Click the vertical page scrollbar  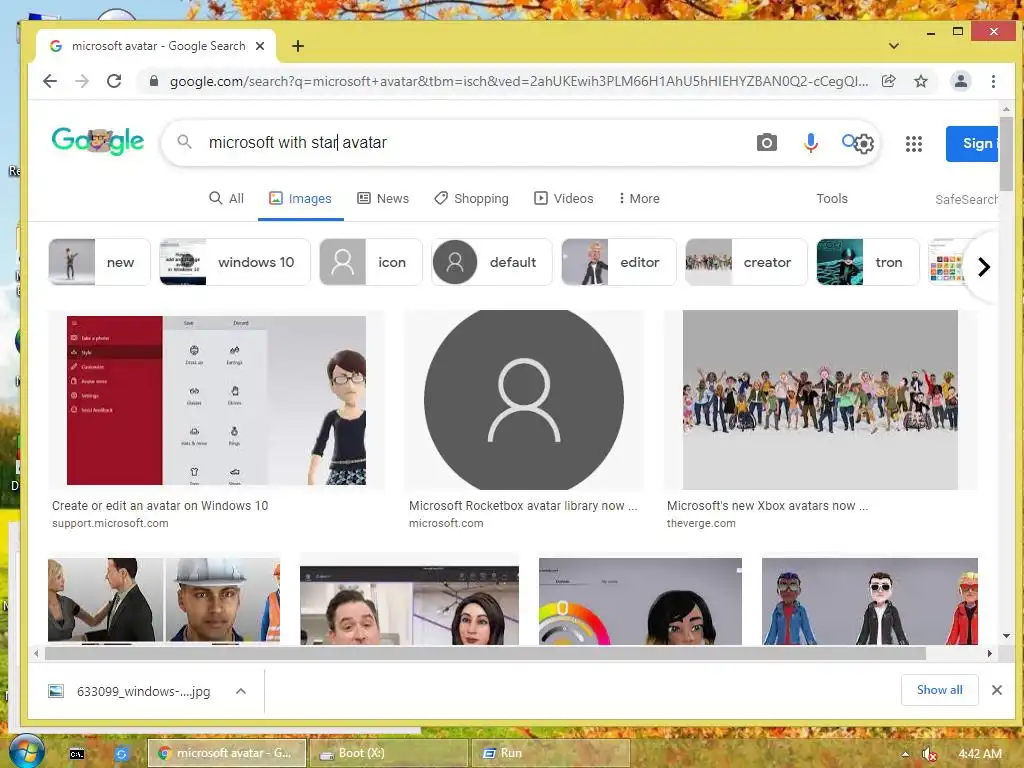click(x=1006, y=154)
